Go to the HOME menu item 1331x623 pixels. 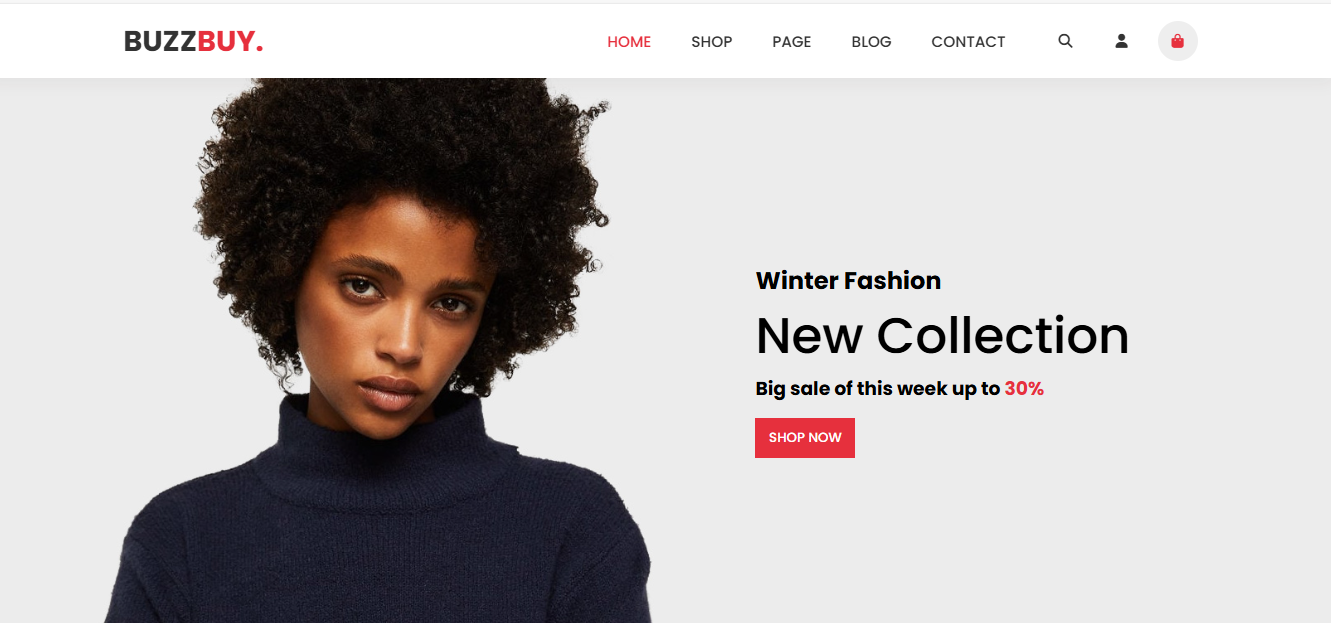coord(629,42)
